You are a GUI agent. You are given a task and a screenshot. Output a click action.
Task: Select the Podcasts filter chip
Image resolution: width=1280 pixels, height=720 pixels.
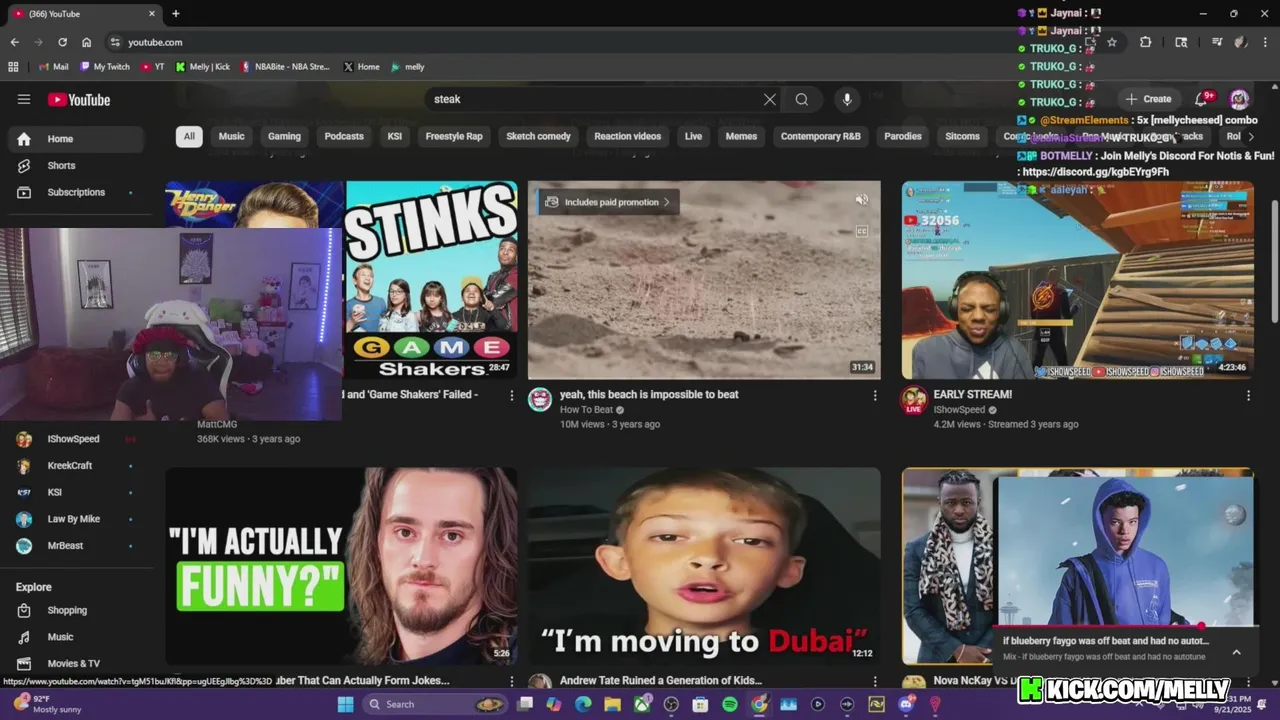(344, 136)
